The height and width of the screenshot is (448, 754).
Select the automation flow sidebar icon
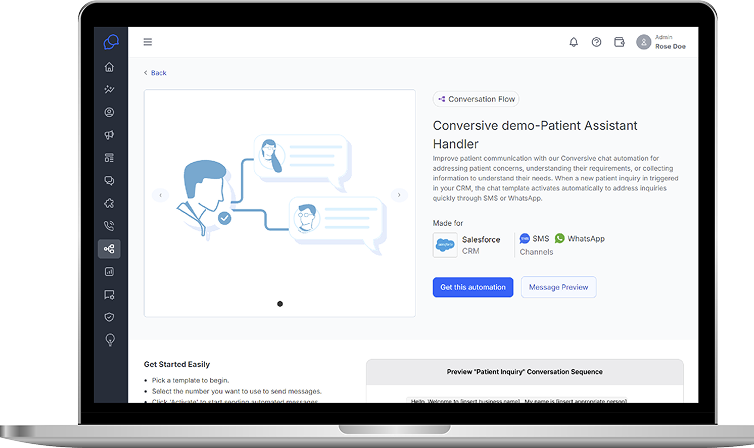pyautogui.click(x=109, y=249)
